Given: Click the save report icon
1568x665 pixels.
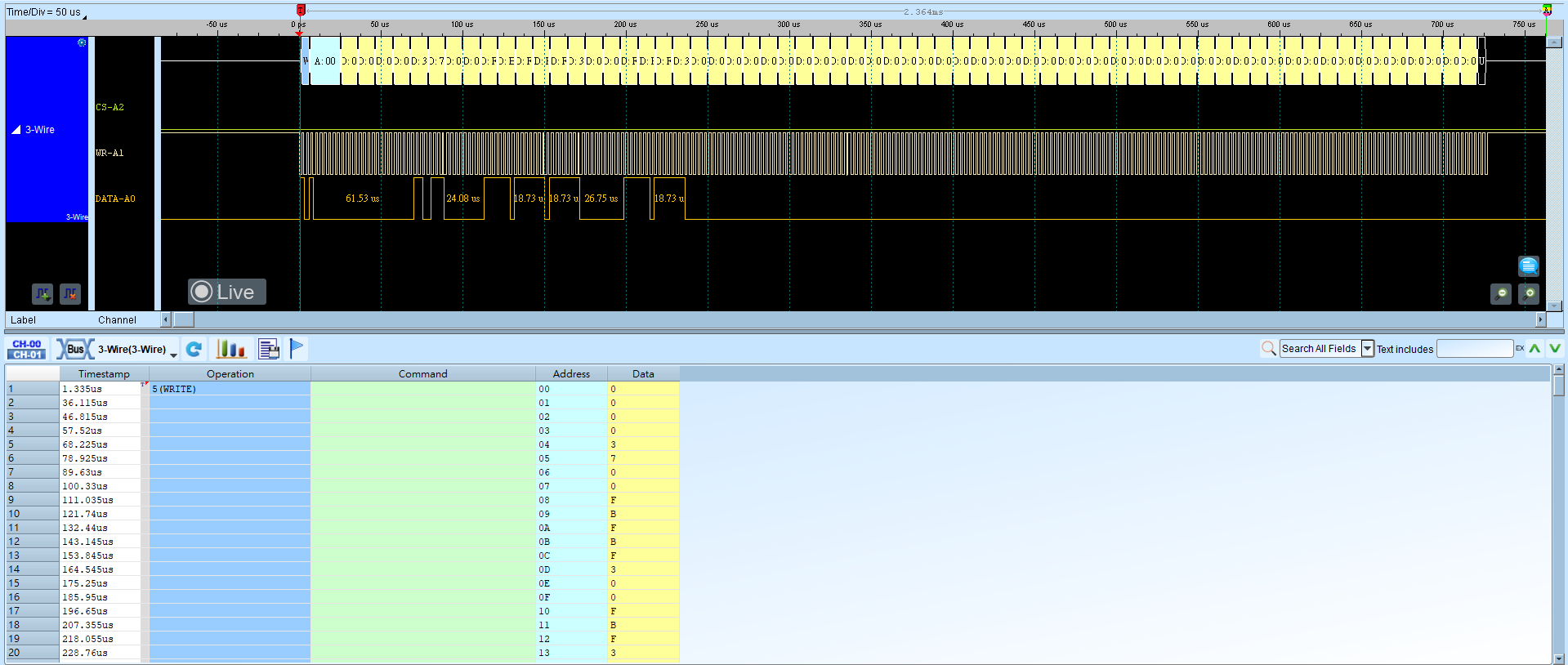Looking at the screenshot, I should [269, 349].
